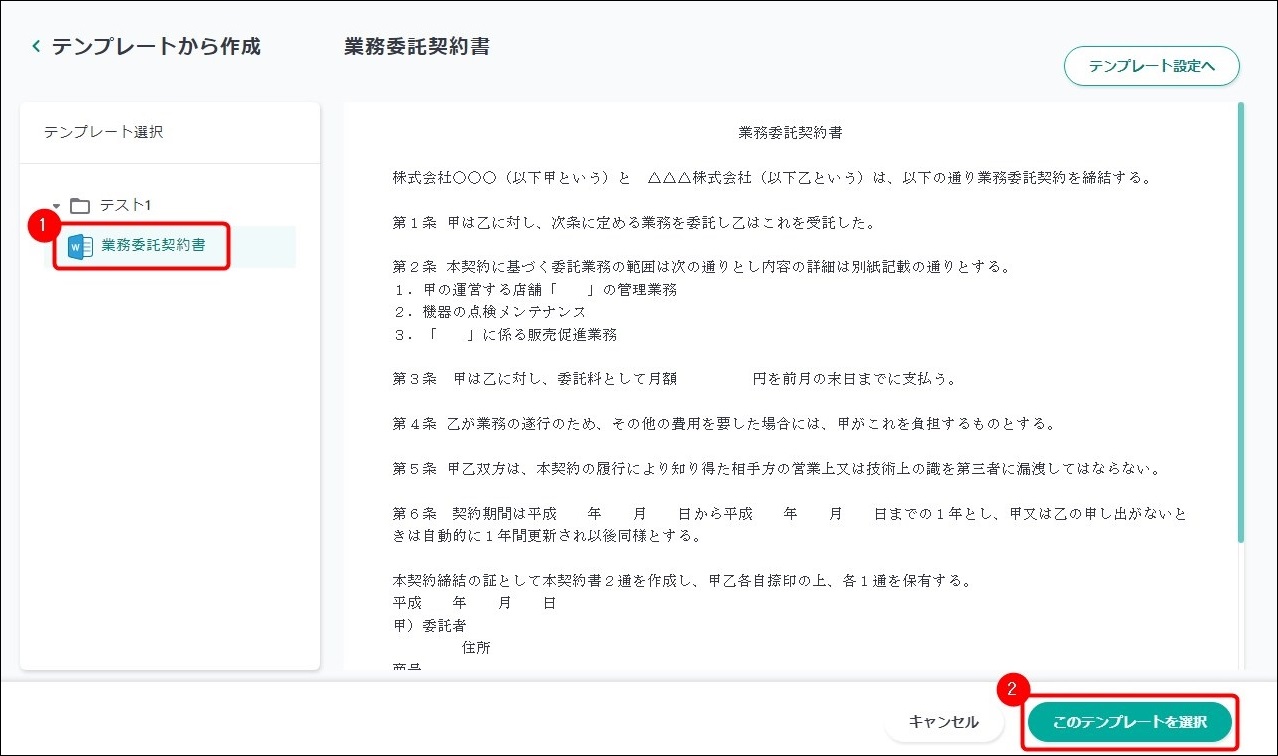Click the centered 業務委託契約書 title in the preview

click(790, 132)
